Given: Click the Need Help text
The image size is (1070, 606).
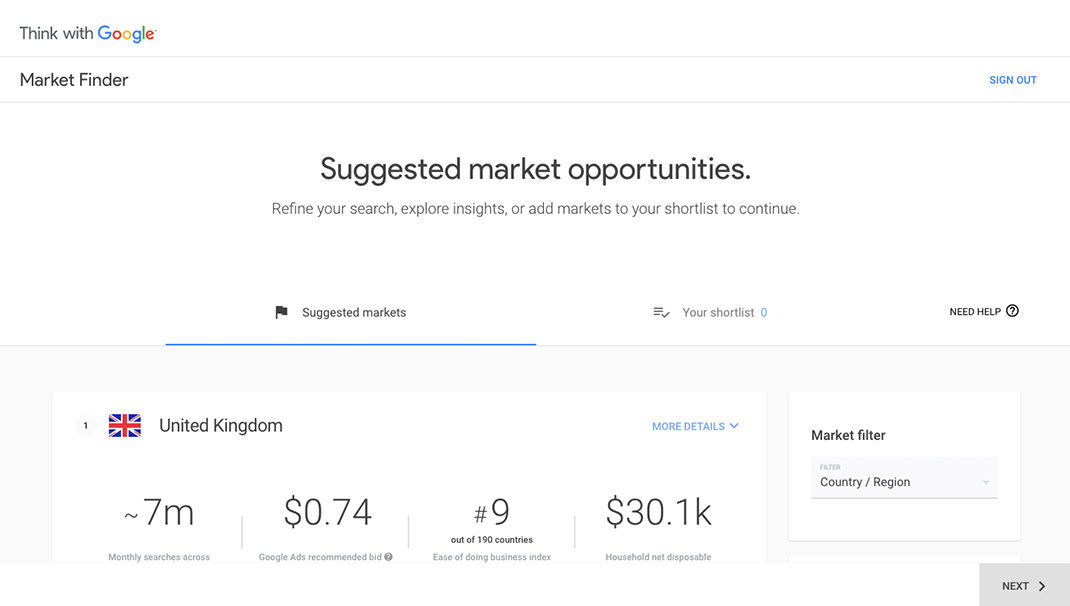Looking at the screenshot, I should coord(974,312).
